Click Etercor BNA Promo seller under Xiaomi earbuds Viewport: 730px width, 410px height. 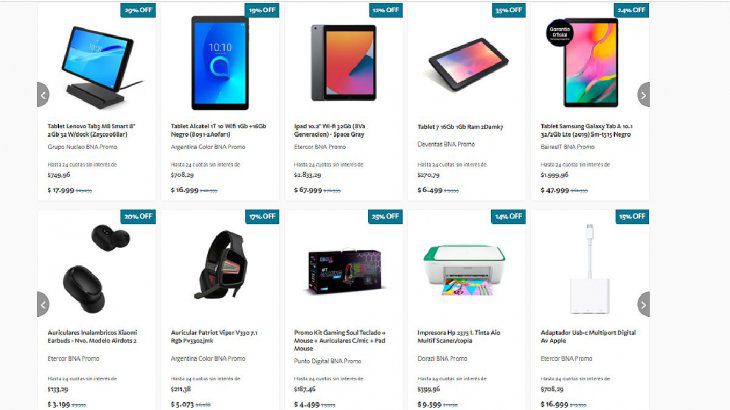click(74, 359)
